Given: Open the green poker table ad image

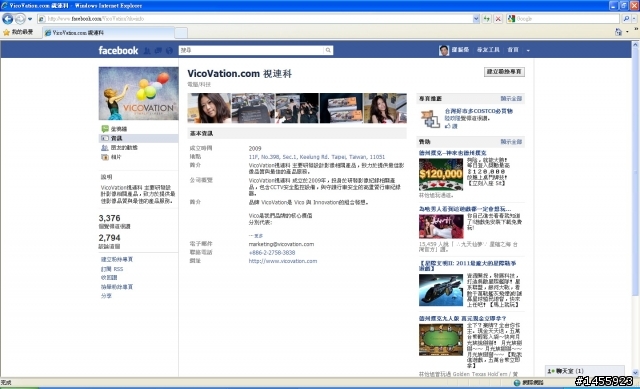Looking at the screenshot, I should pyautogui.click(x=441, y=340).
